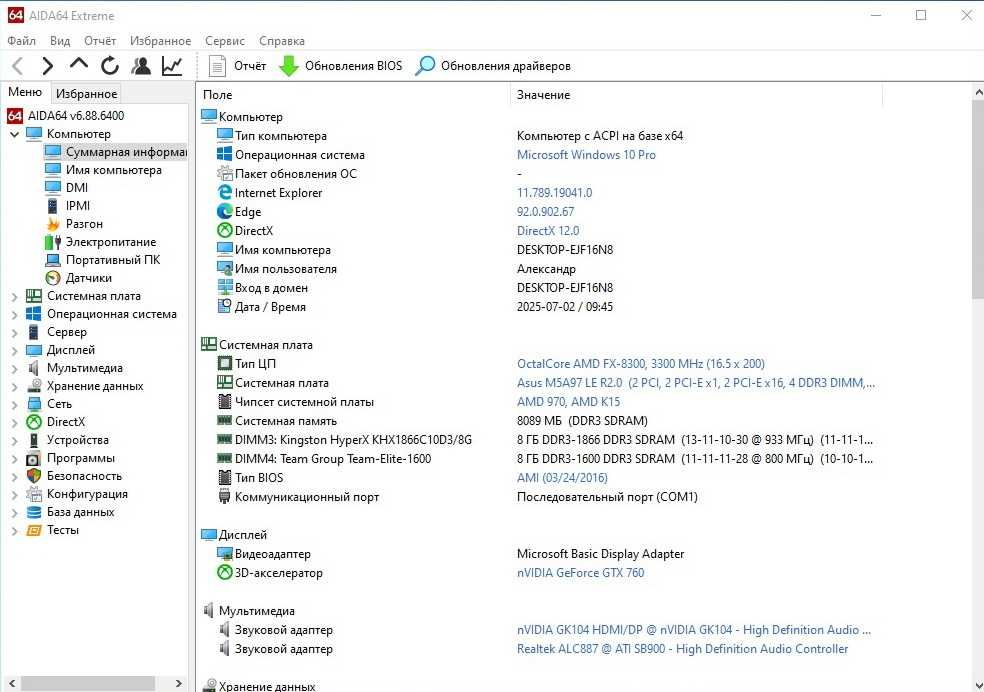The width and height of the screenshot is (984, 692).
Task: Click the Тип BIOS chip icon
Action: 225,477
